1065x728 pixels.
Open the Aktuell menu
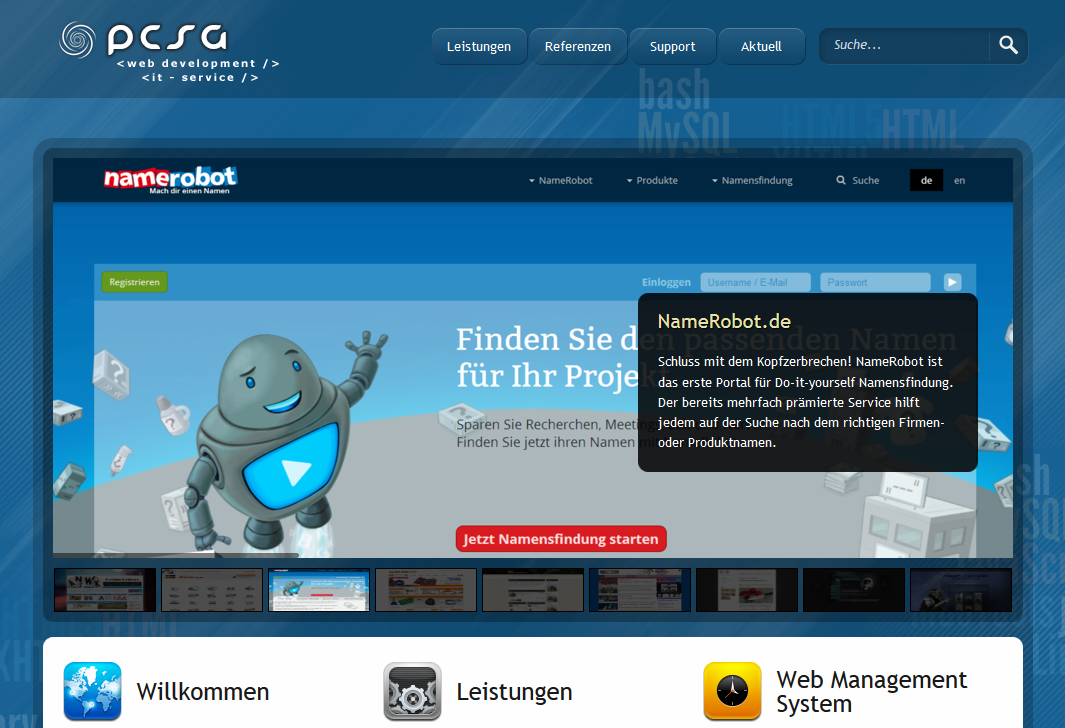pos(761,46)
